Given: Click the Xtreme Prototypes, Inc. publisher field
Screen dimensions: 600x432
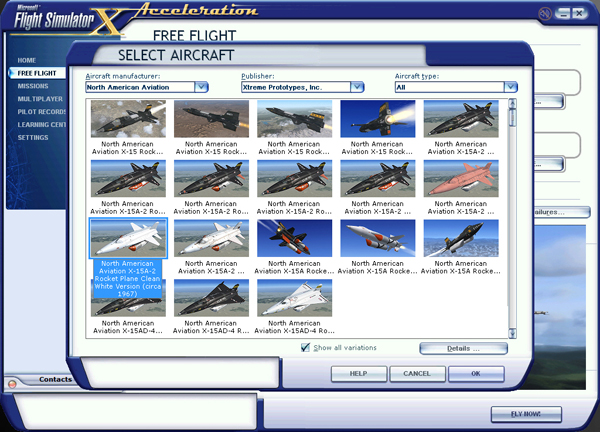Looking at the screenshot, I should (296, 87).
